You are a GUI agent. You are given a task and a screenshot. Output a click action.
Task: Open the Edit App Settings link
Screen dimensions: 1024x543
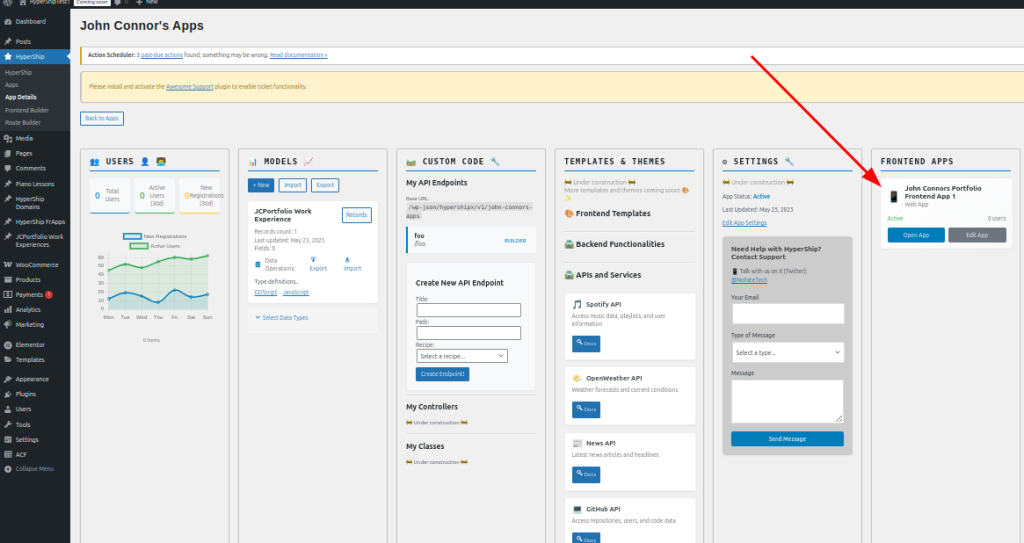(744, 223)
